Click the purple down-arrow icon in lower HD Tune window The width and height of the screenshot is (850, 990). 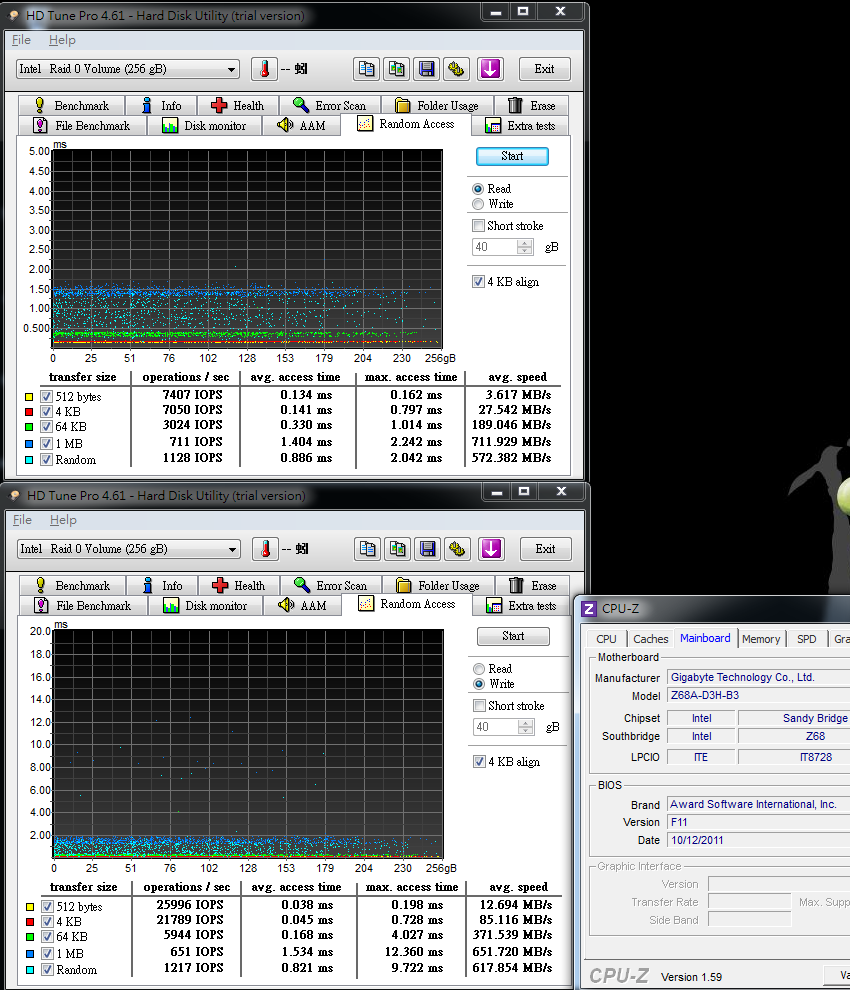[x=491, y=549]
